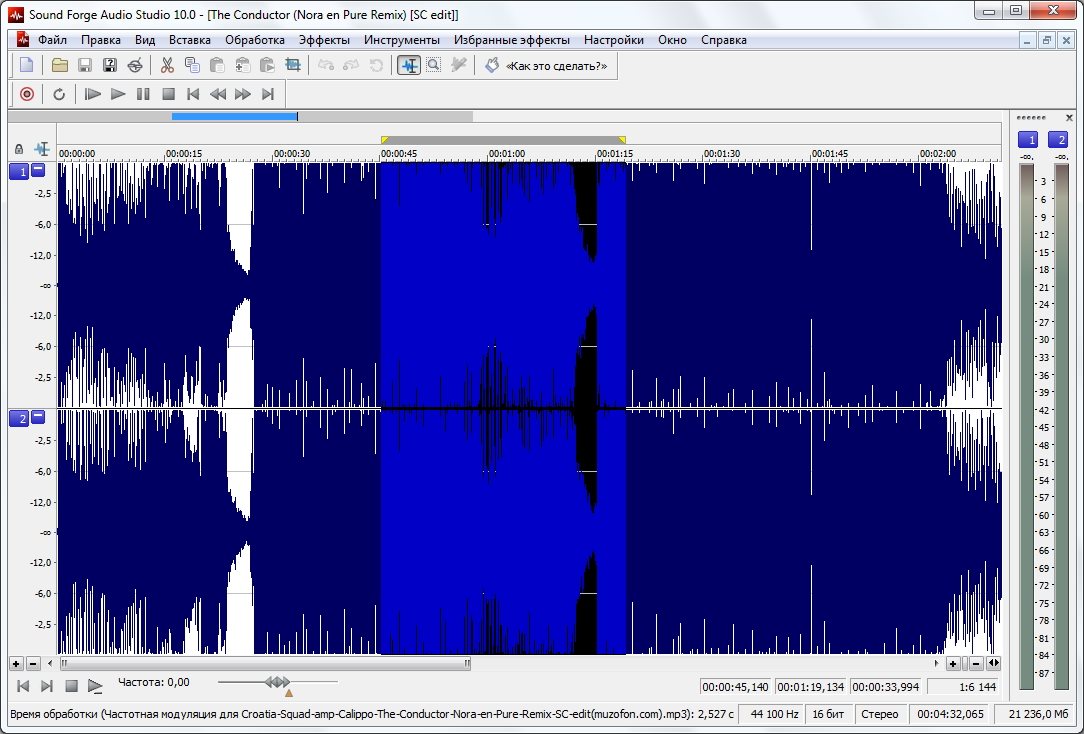
Task: Collapse channel 2 track with minus button
Action: [39, 418]
